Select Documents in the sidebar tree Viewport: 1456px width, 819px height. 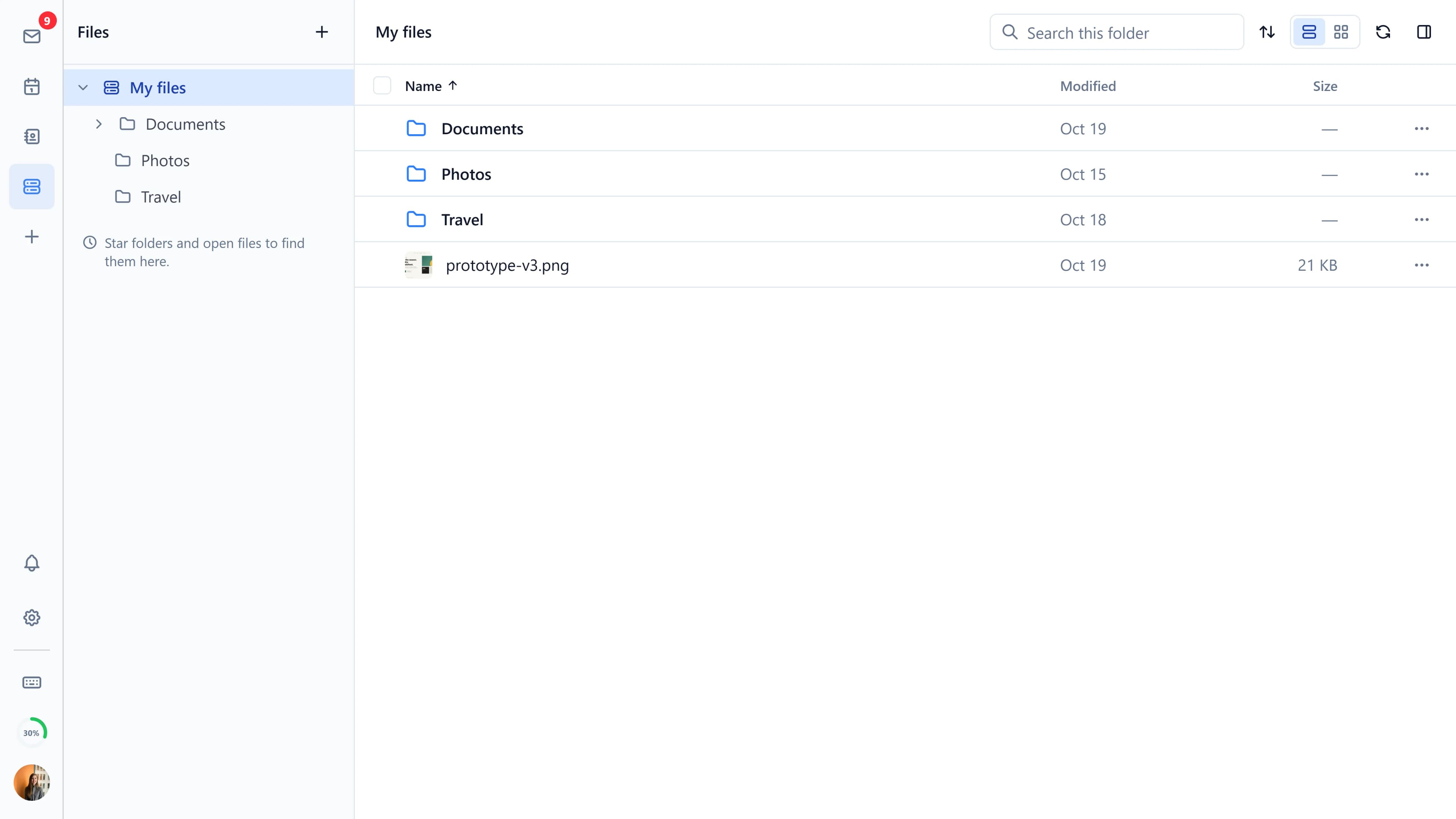(x=209, y=124)
